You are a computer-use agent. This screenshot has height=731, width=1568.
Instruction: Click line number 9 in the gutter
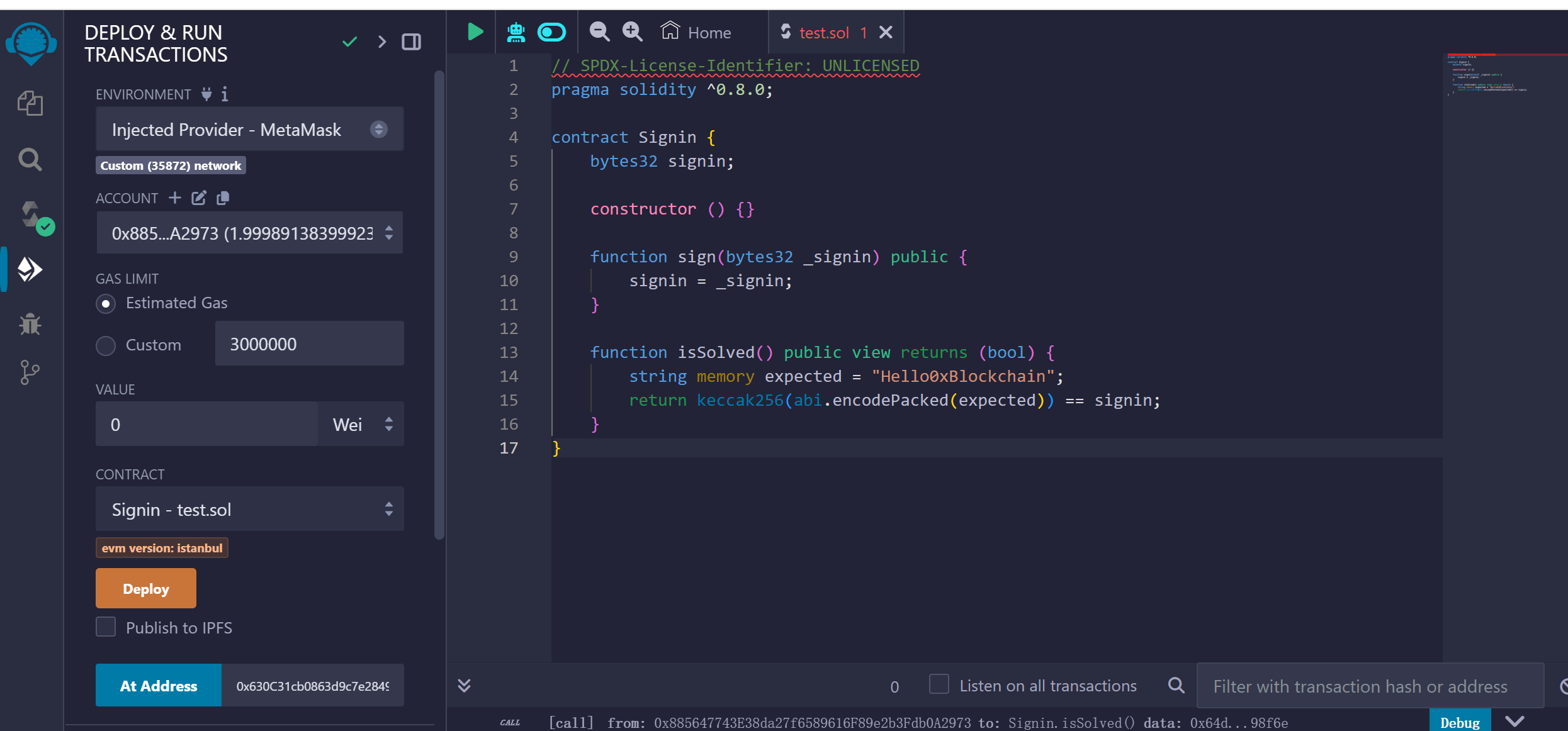coord(514,257)
